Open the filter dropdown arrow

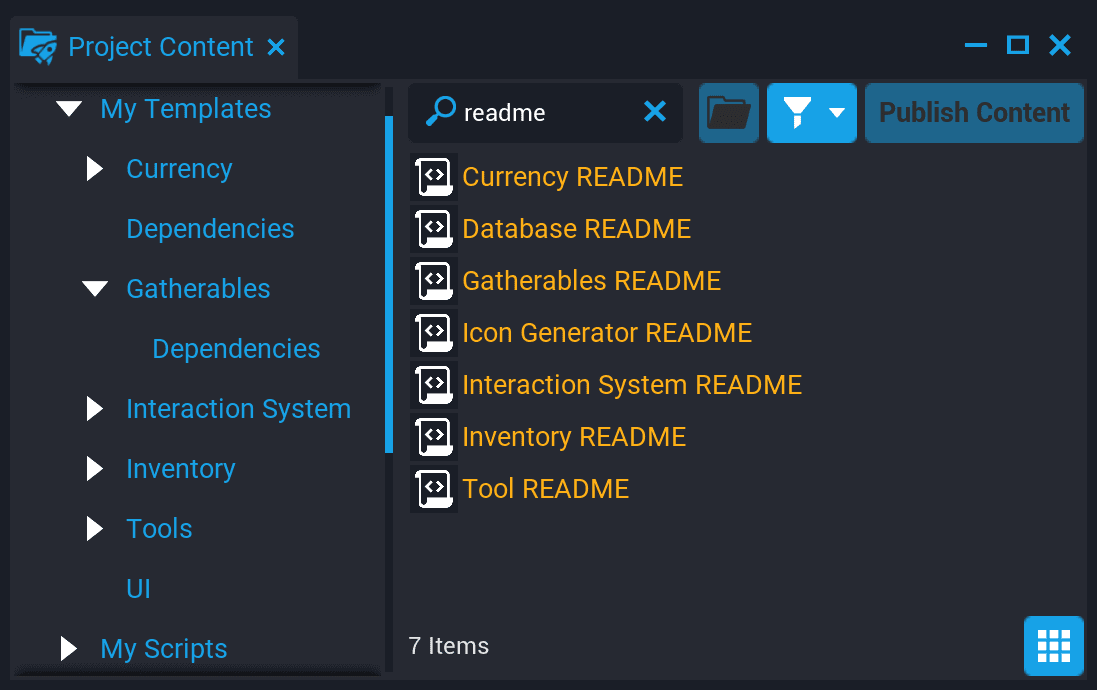[838, 112]
